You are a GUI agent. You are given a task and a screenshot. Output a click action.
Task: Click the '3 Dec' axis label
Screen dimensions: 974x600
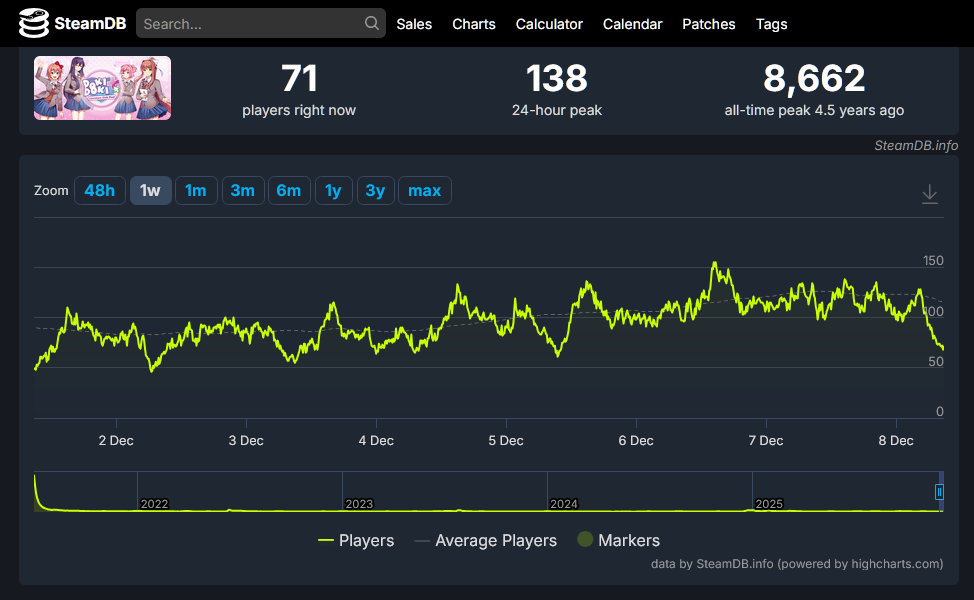246,440
